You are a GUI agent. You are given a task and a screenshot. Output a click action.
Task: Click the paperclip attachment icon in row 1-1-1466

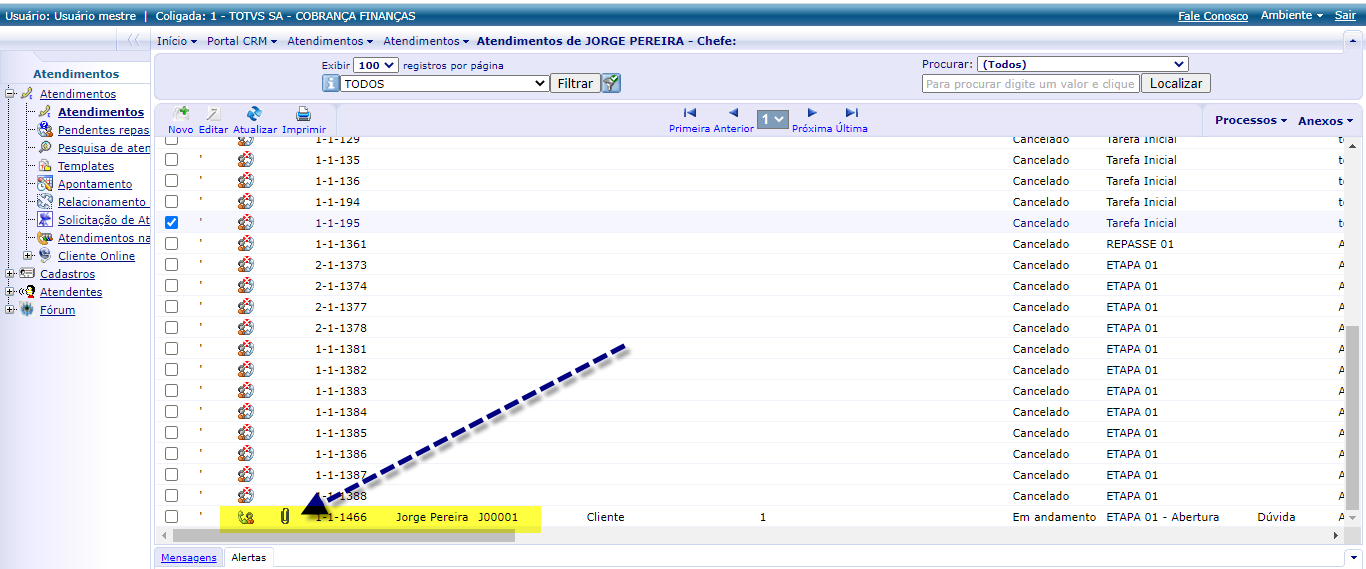tap(285, 517)
